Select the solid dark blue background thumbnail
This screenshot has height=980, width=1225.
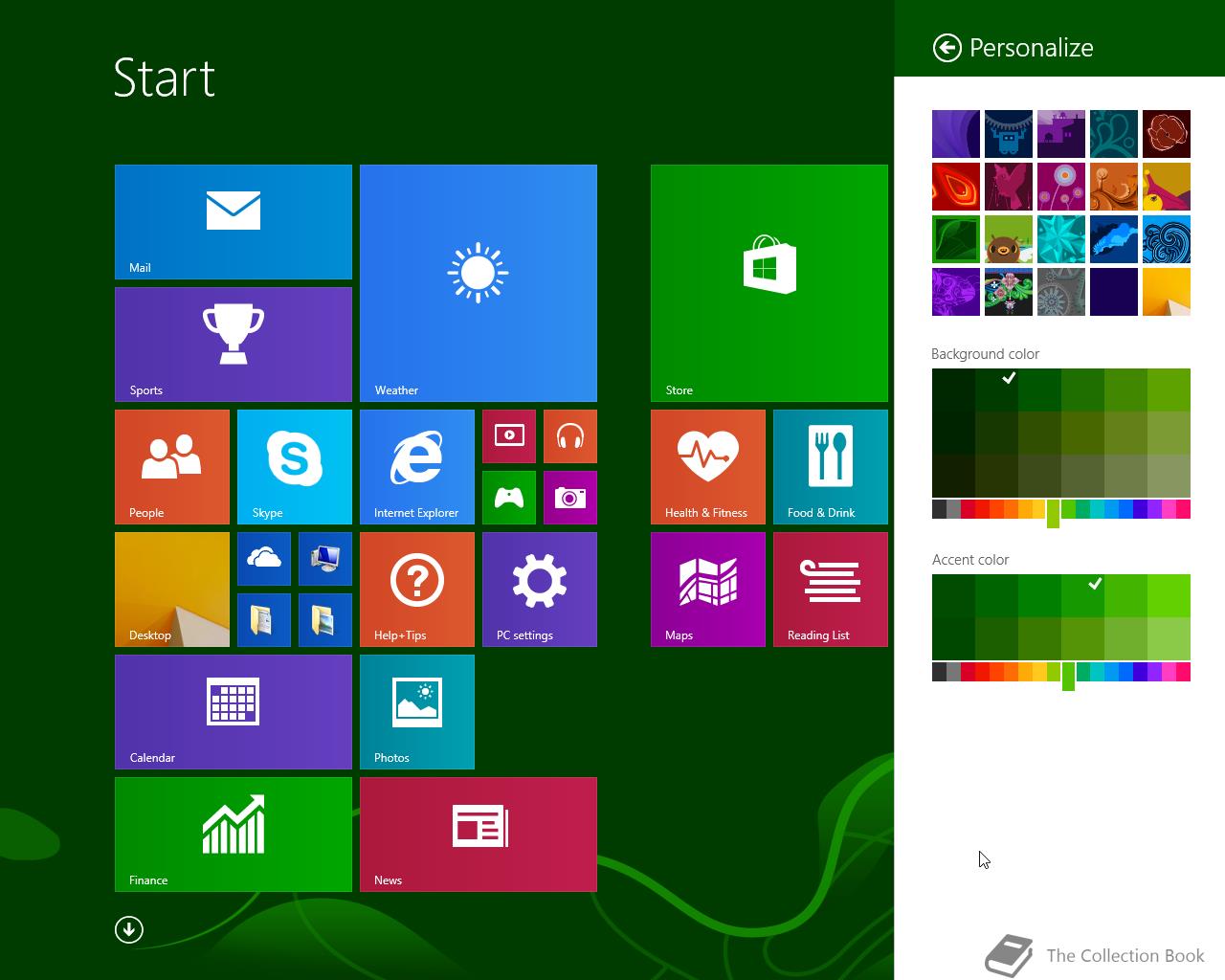pyautogui.click(x=1114, y=292)
